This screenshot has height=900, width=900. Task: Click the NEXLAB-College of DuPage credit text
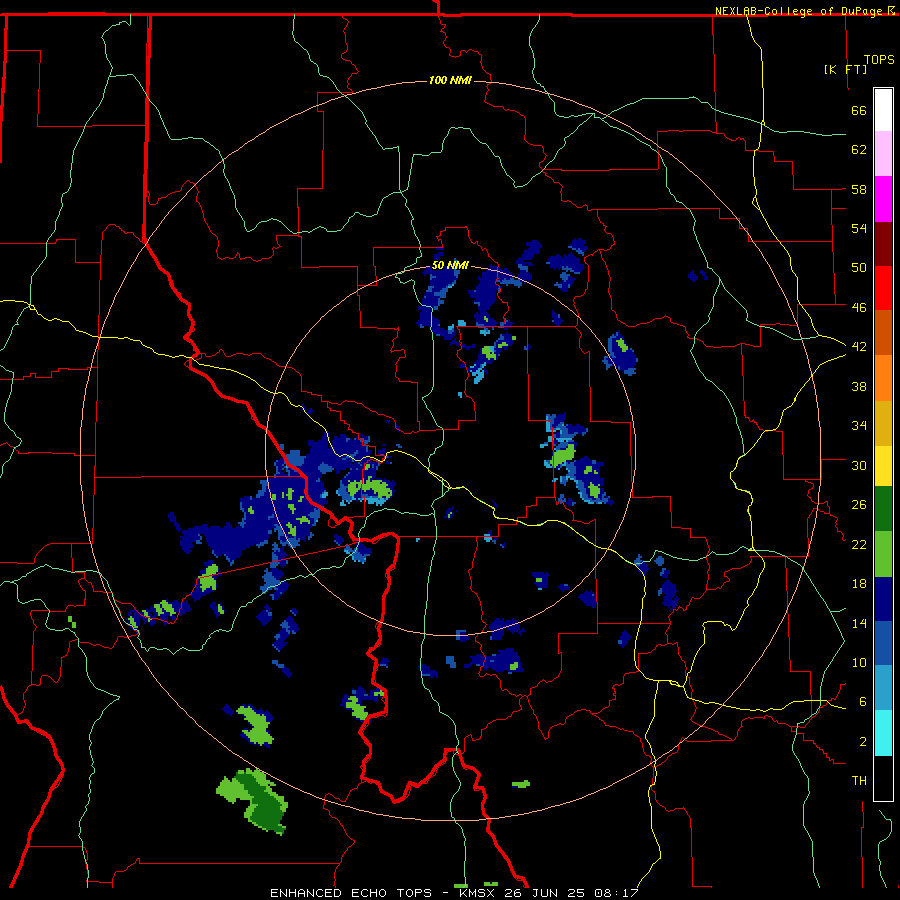pos(800,11)
